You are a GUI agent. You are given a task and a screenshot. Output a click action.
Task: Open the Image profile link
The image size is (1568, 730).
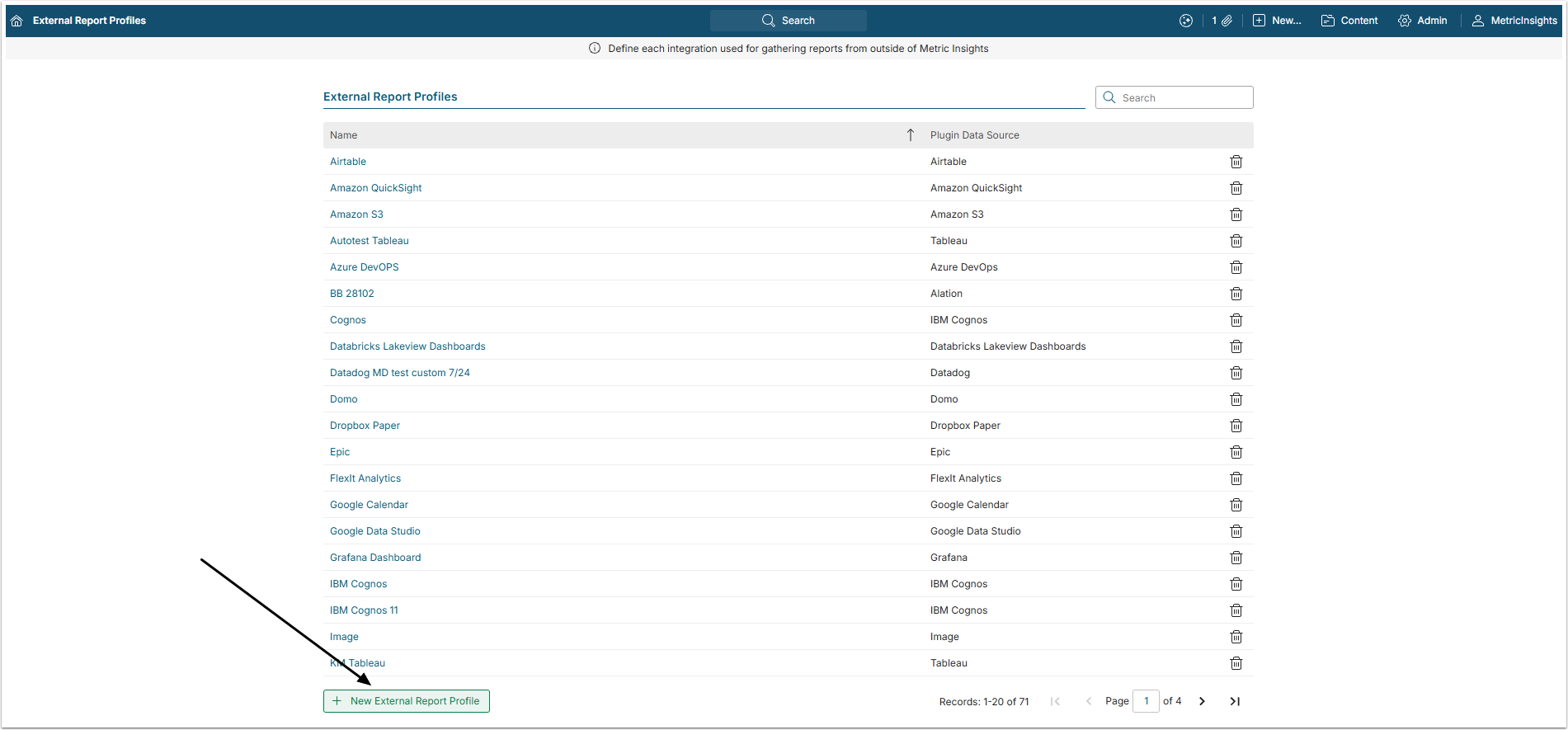pos(344,637)
